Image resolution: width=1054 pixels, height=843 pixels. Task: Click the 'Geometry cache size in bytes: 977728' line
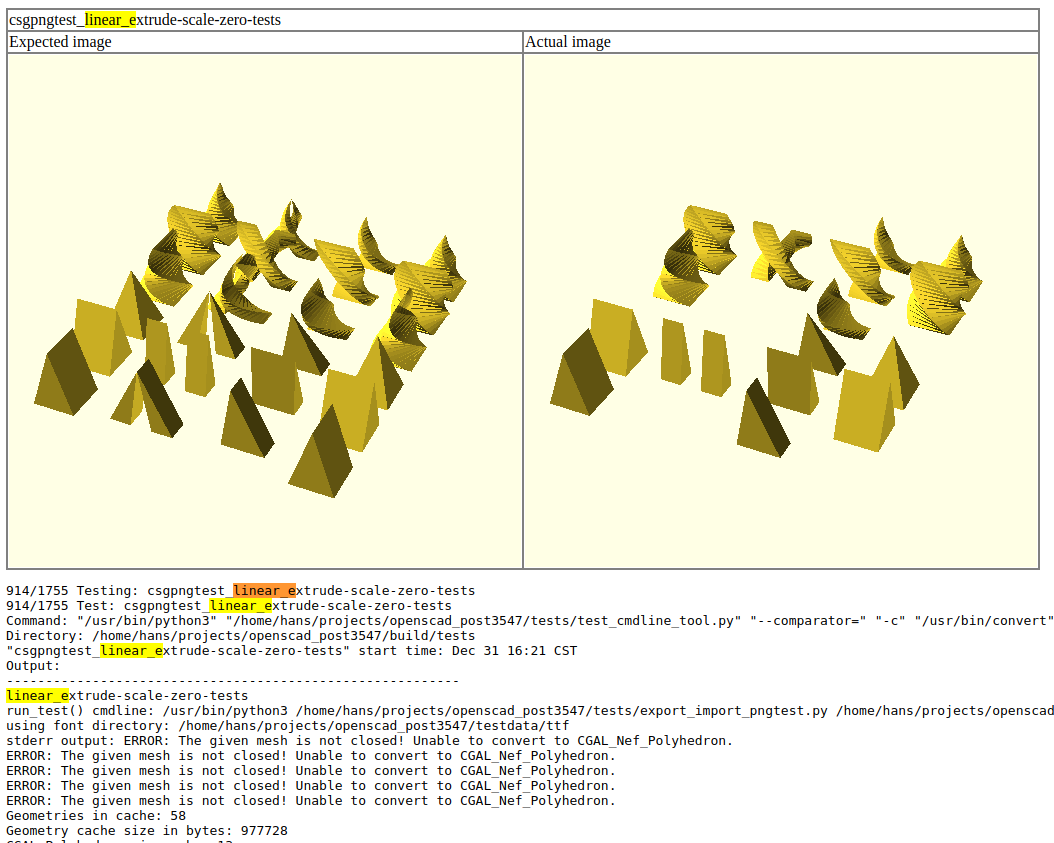(147, 831)
